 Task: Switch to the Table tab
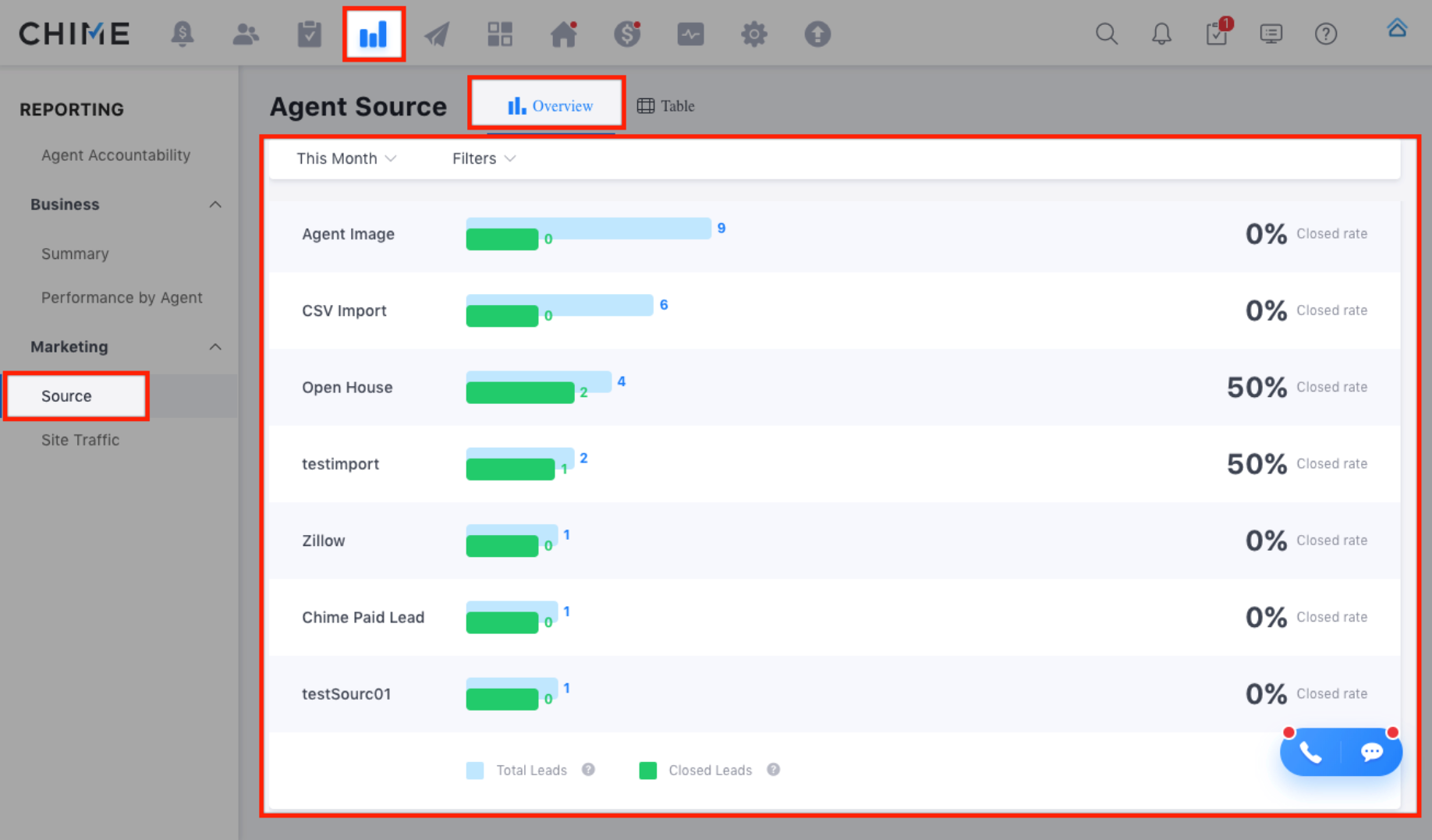(665, 105)
